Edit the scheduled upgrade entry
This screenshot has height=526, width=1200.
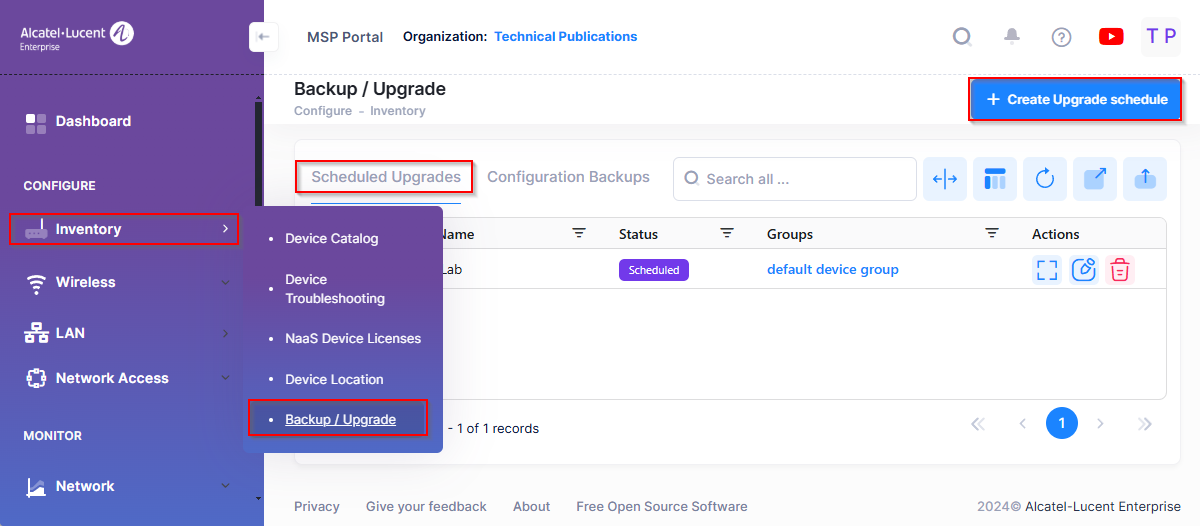pos(1084,270)
